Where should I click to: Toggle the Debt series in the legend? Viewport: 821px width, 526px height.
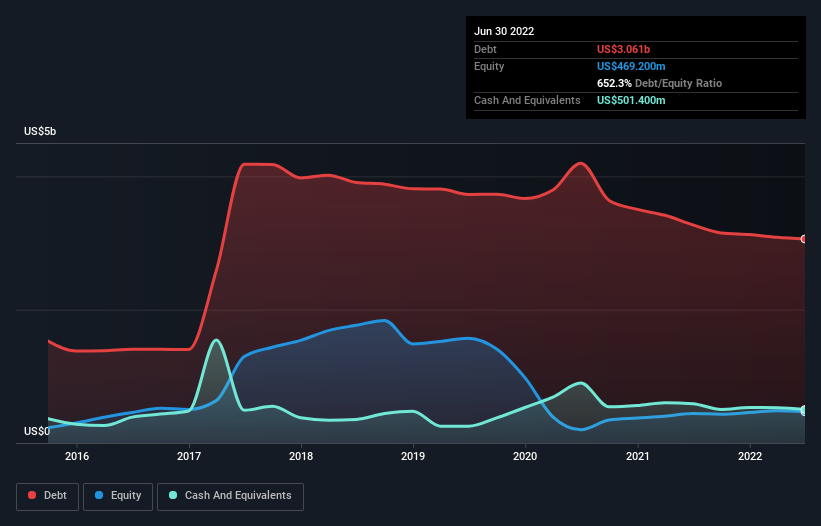click(x=47, y=496)
